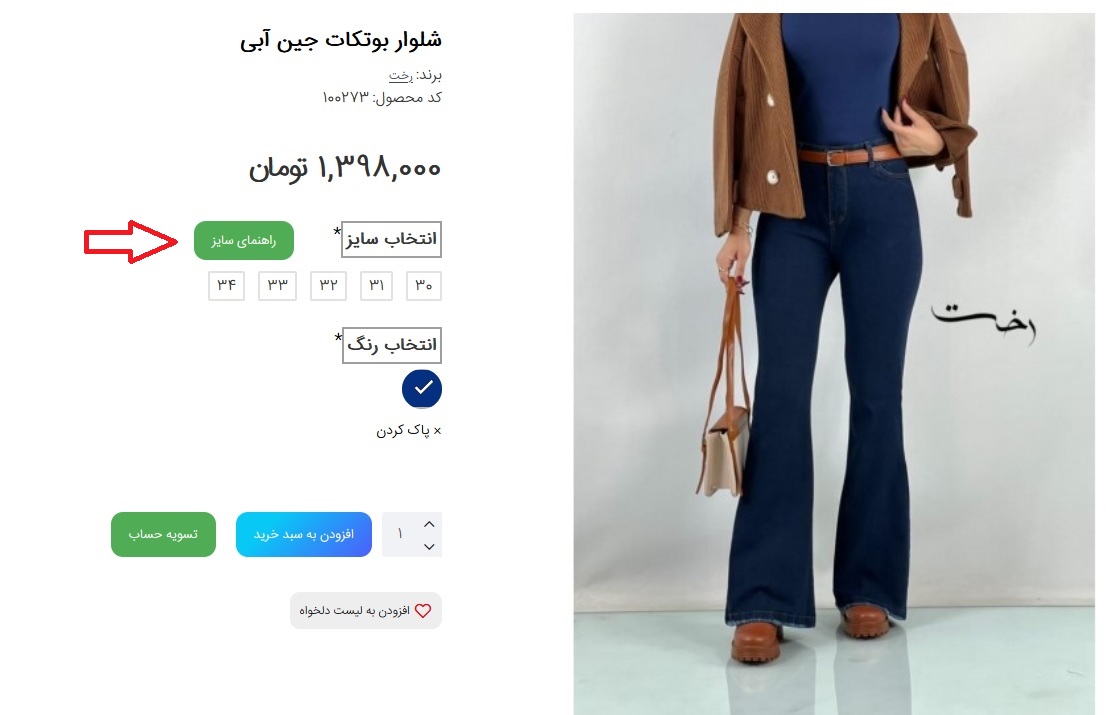Image resolution: width=1118 pixels, height=715 pixels.
Task: Choose size ۳۱ option
Action: click(x=376, y=285)
